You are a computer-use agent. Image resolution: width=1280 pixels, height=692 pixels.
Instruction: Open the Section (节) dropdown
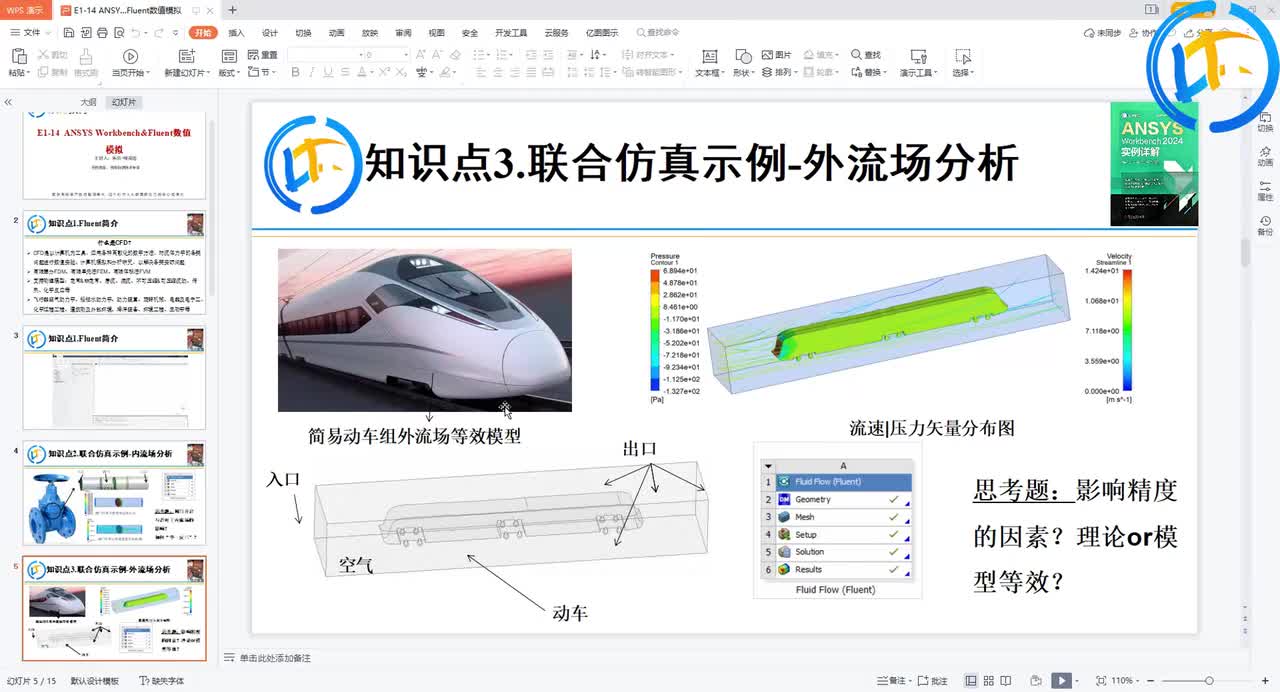[262, 72]
